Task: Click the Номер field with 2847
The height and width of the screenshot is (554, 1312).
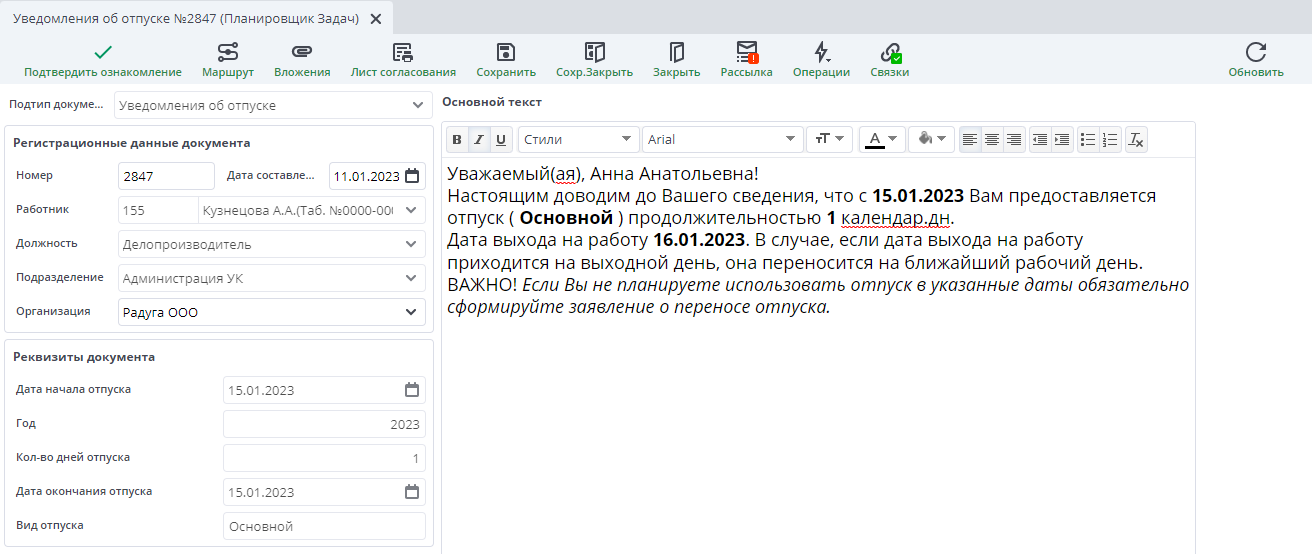Action: [166, 176]
